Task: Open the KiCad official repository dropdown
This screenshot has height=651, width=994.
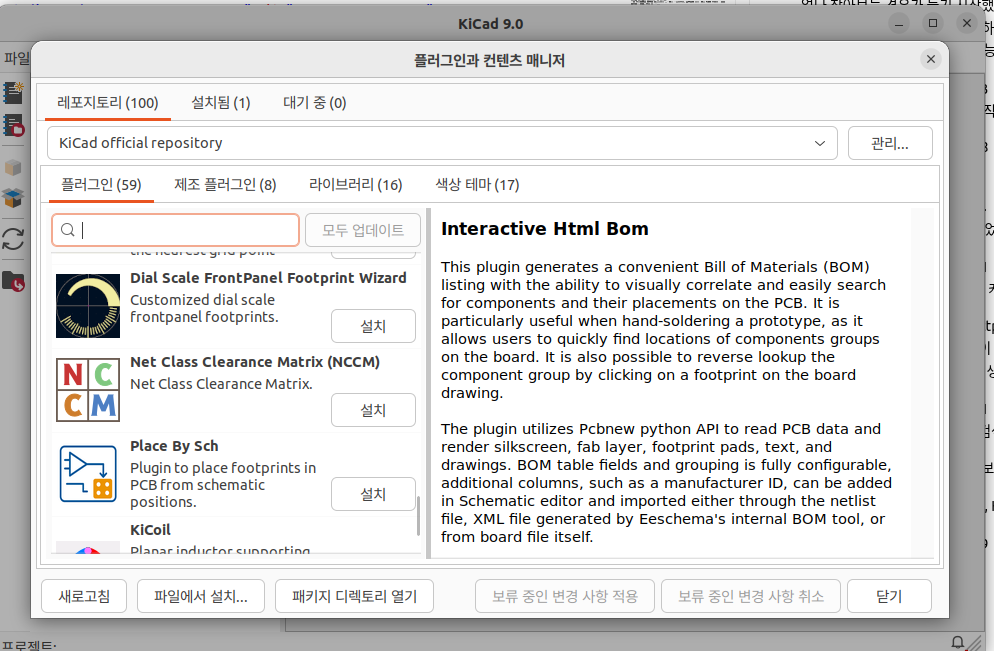Action: [441, 143]
